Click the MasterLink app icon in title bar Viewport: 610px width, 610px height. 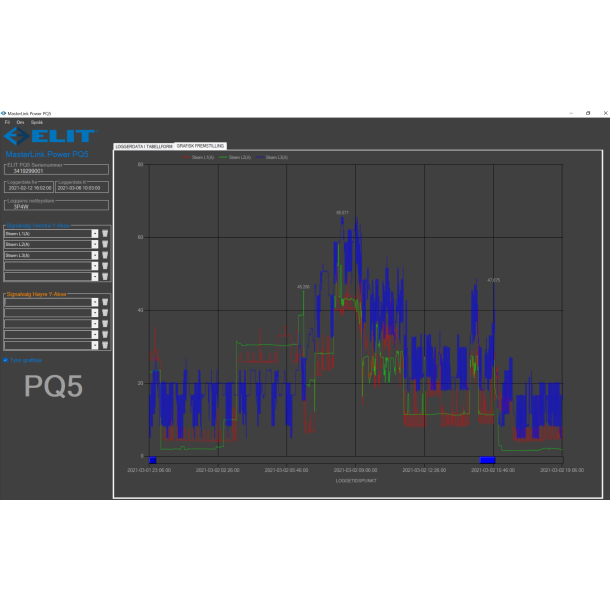pyautogui.click(x=4, y=113)
